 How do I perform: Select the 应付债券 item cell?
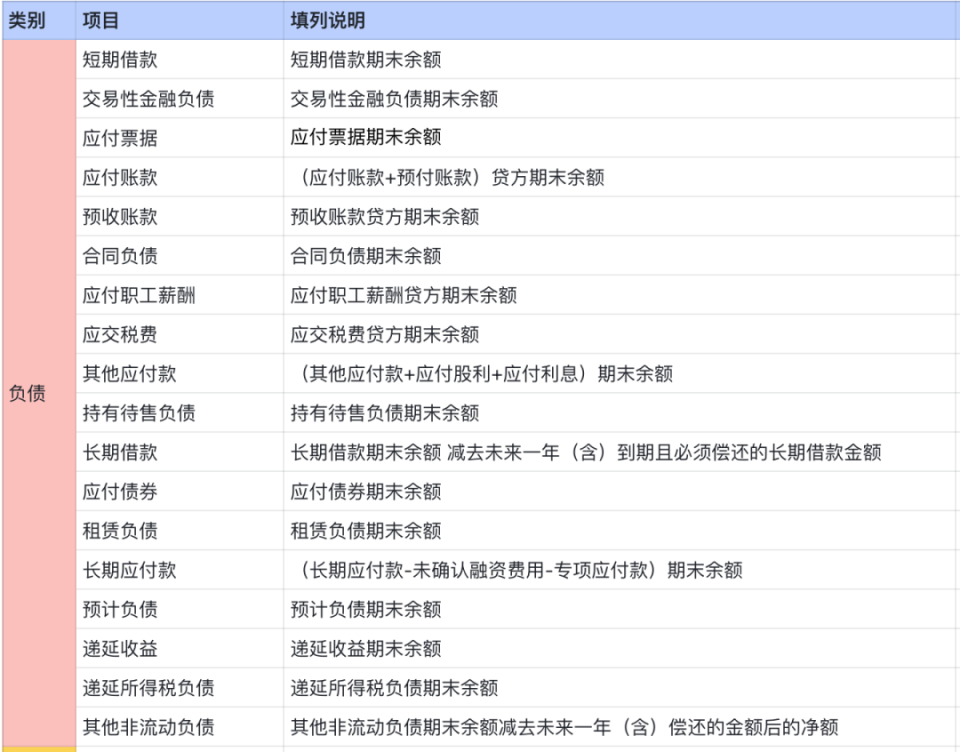click(x=180, y=491)
